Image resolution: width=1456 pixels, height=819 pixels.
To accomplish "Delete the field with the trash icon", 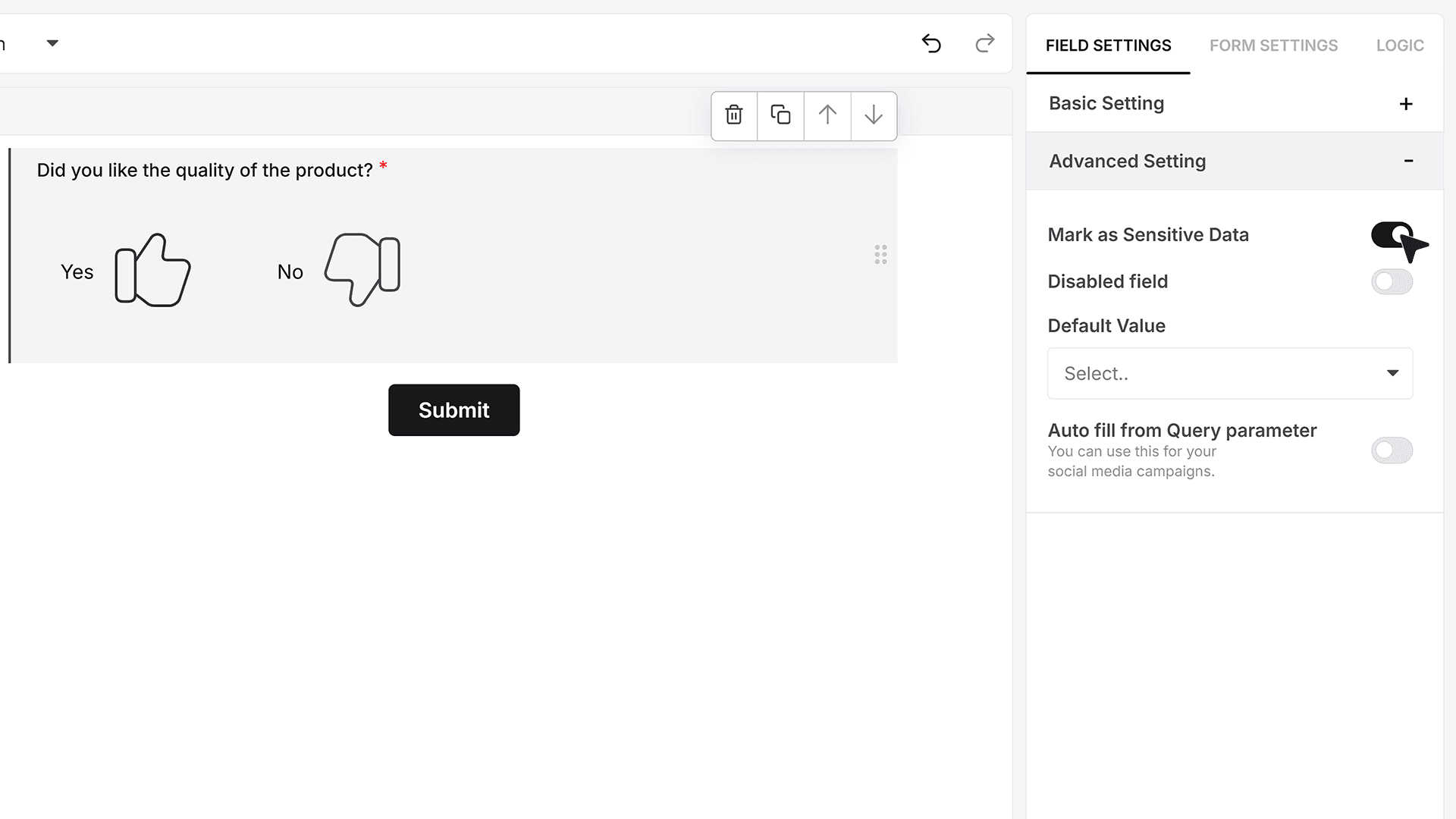I will 734,115.
